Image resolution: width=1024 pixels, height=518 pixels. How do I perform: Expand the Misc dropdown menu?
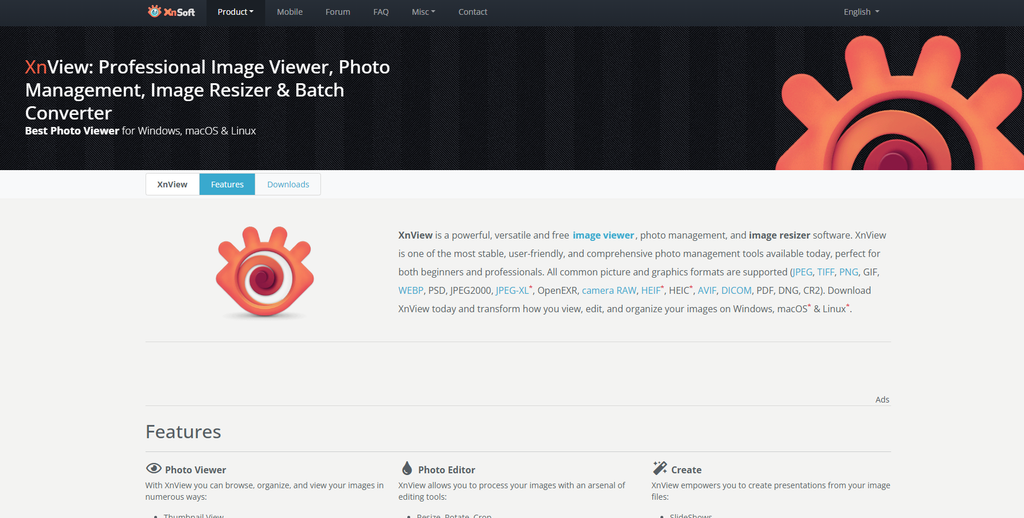click(x=423, y=12)
